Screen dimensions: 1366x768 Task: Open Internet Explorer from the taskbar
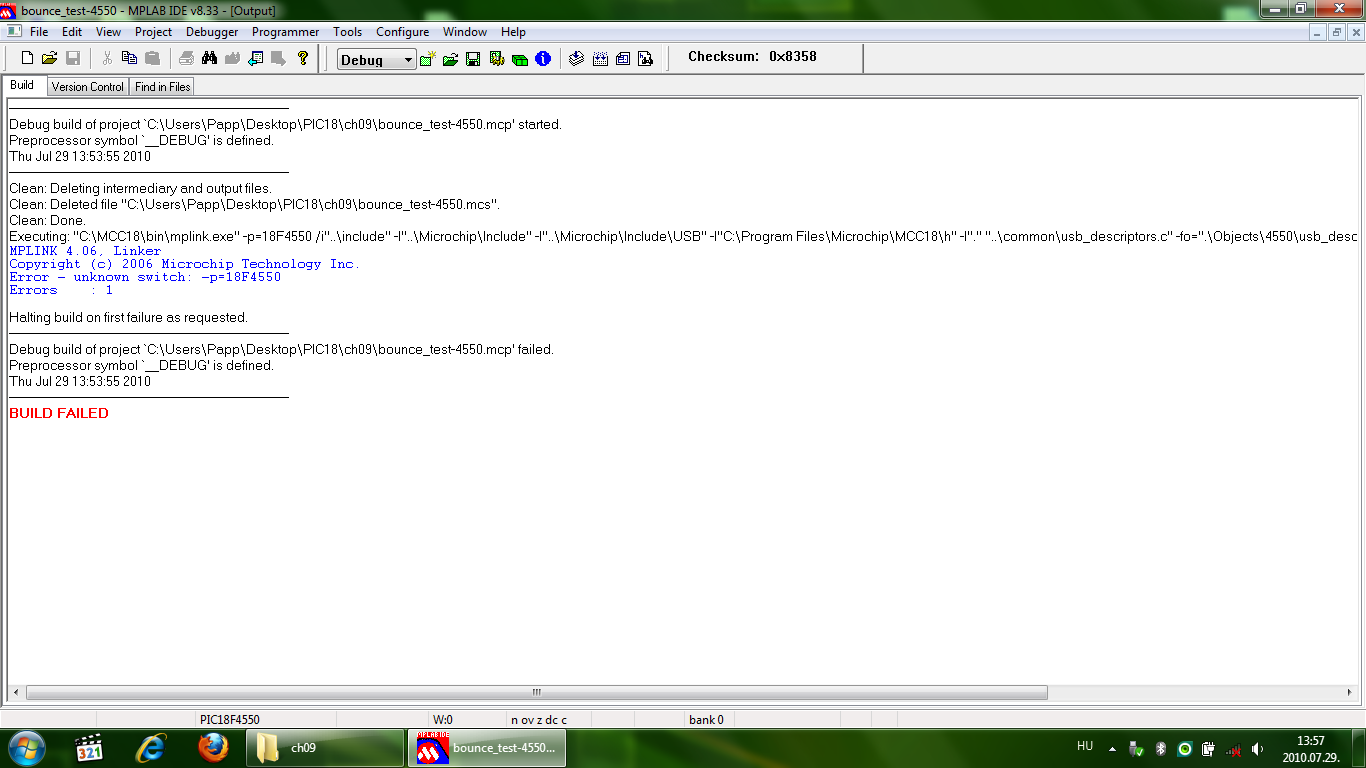tap(151, 748)
